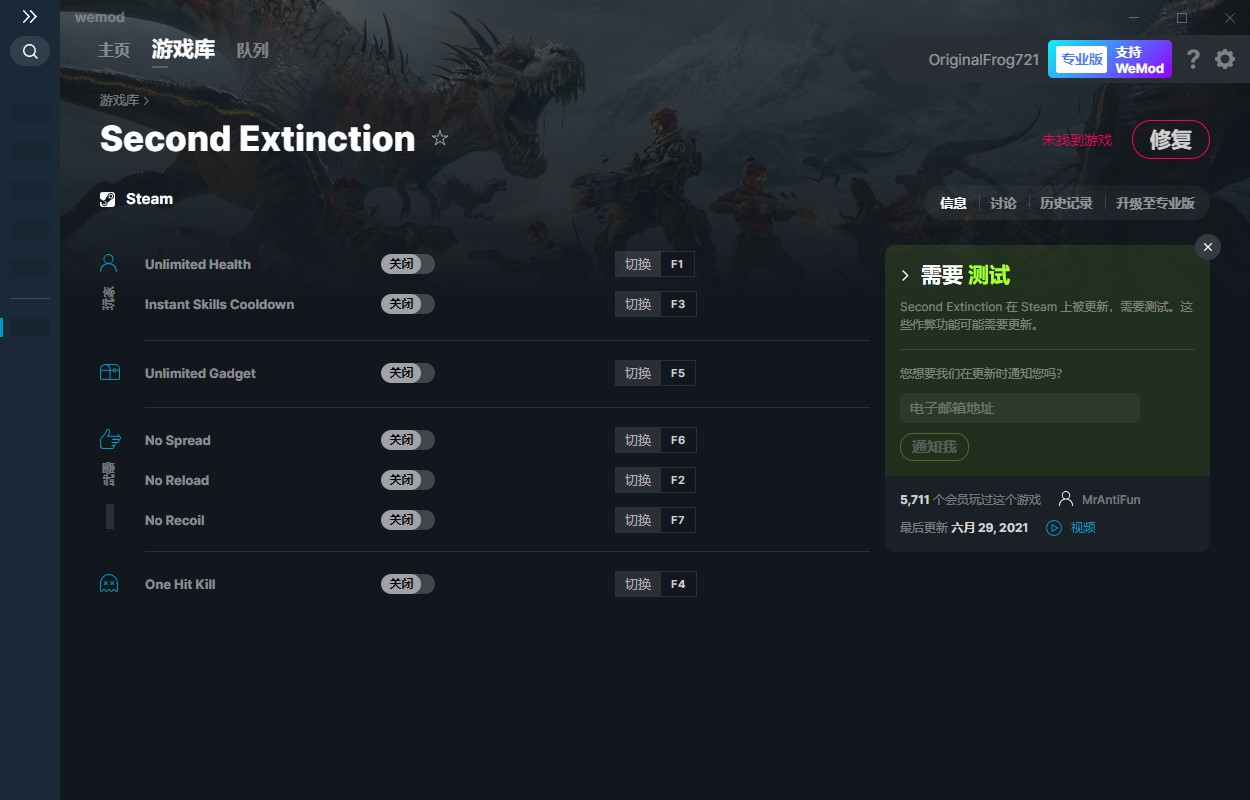Click the thumbs-up weapons icon beside No Spread
This screenshot has width=1250, height=800.
tap(110, 439)
